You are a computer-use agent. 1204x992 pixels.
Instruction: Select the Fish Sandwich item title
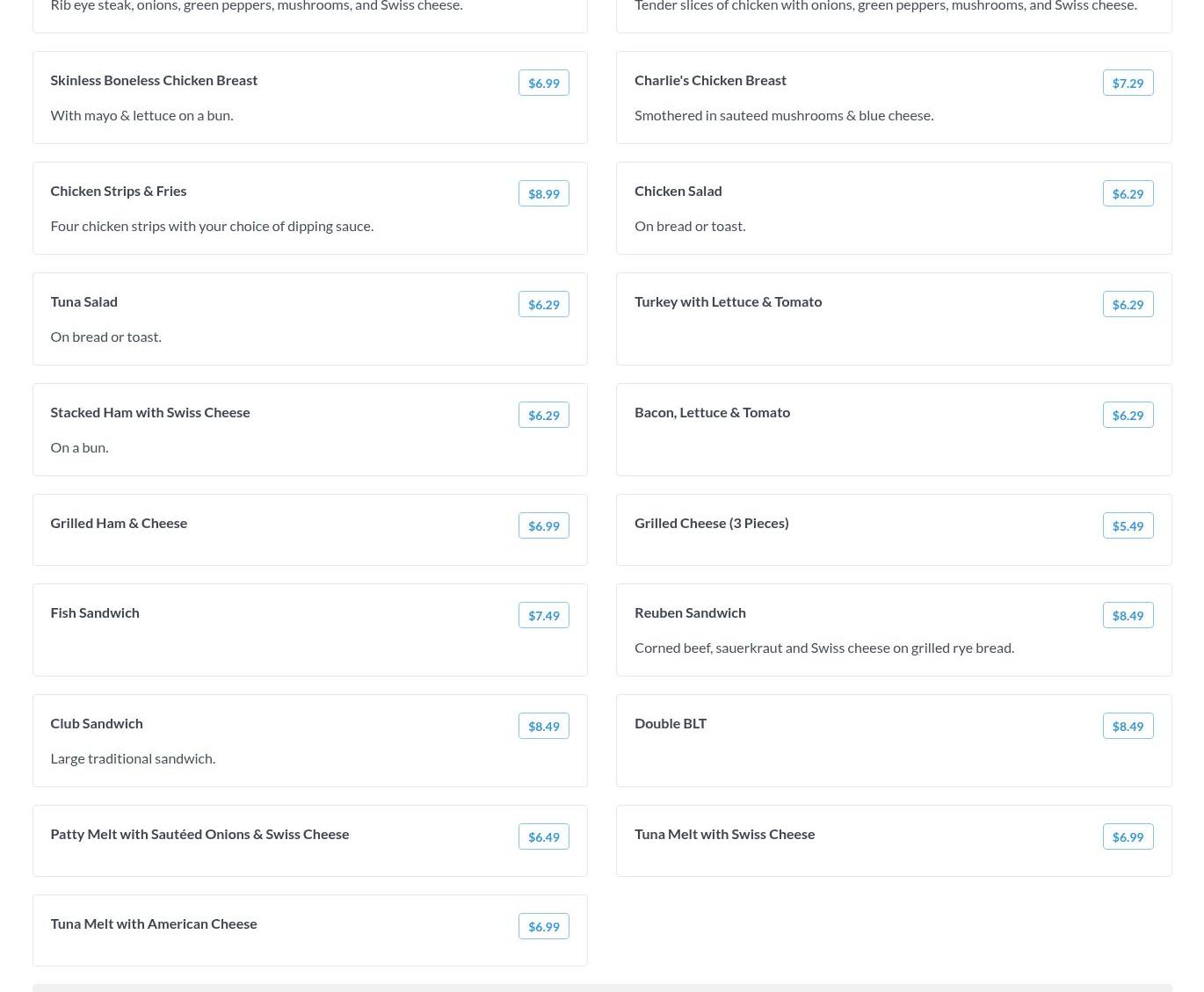[x=94, y=612]
